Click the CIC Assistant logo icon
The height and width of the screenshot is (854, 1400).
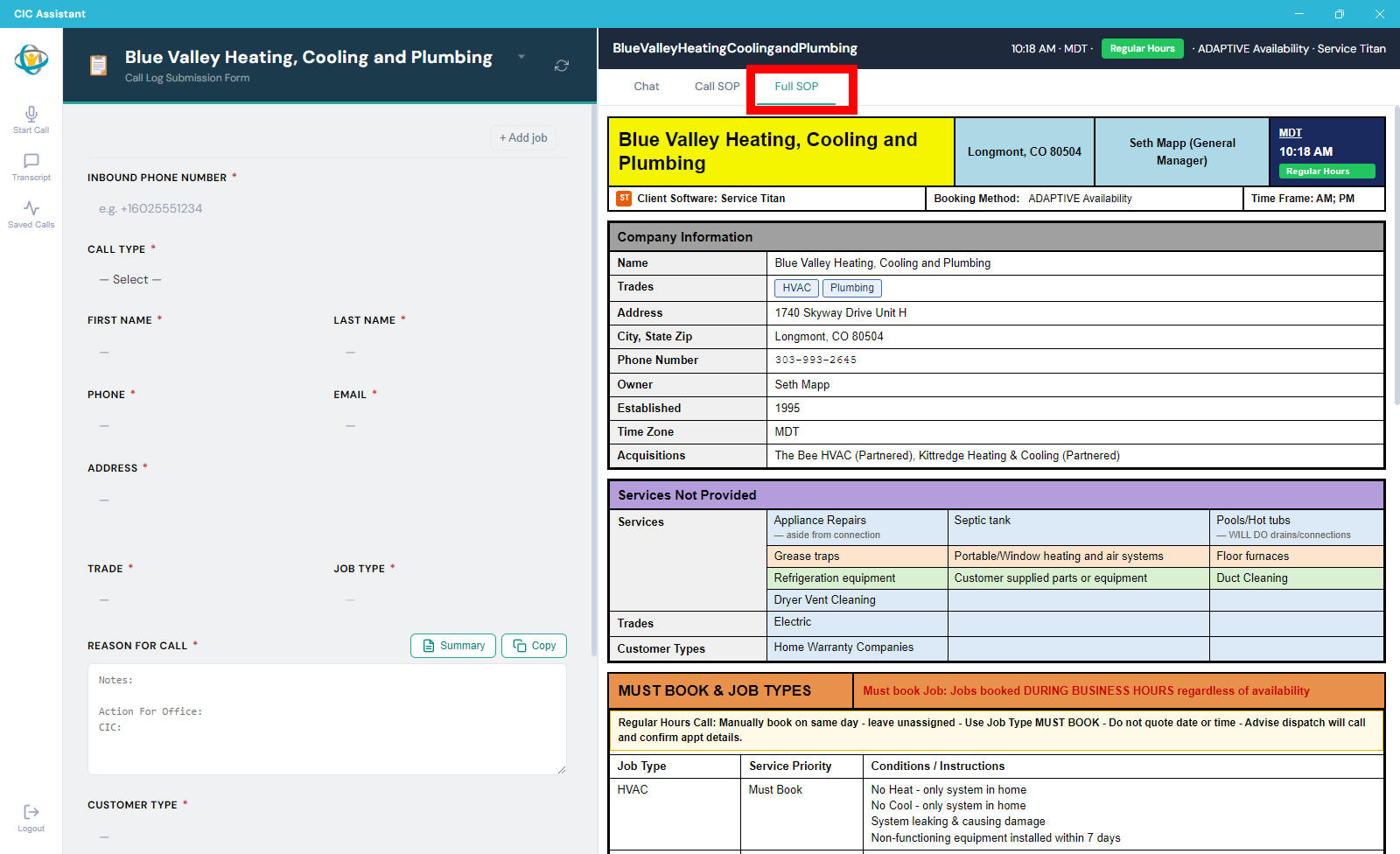31,59
